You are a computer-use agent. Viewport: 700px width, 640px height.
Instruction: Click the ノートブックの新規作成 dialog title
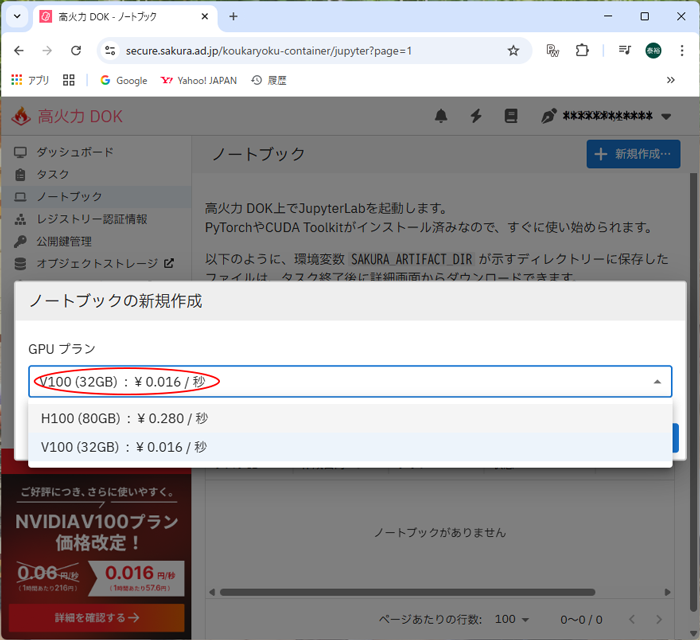(116, 301)
